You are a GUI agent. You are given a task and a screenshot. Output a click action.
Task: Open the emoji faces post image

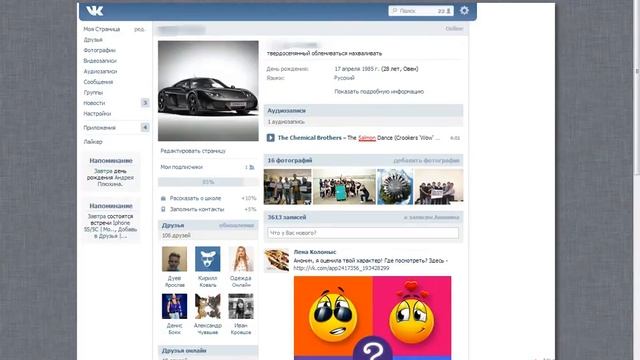click(372, 318)
